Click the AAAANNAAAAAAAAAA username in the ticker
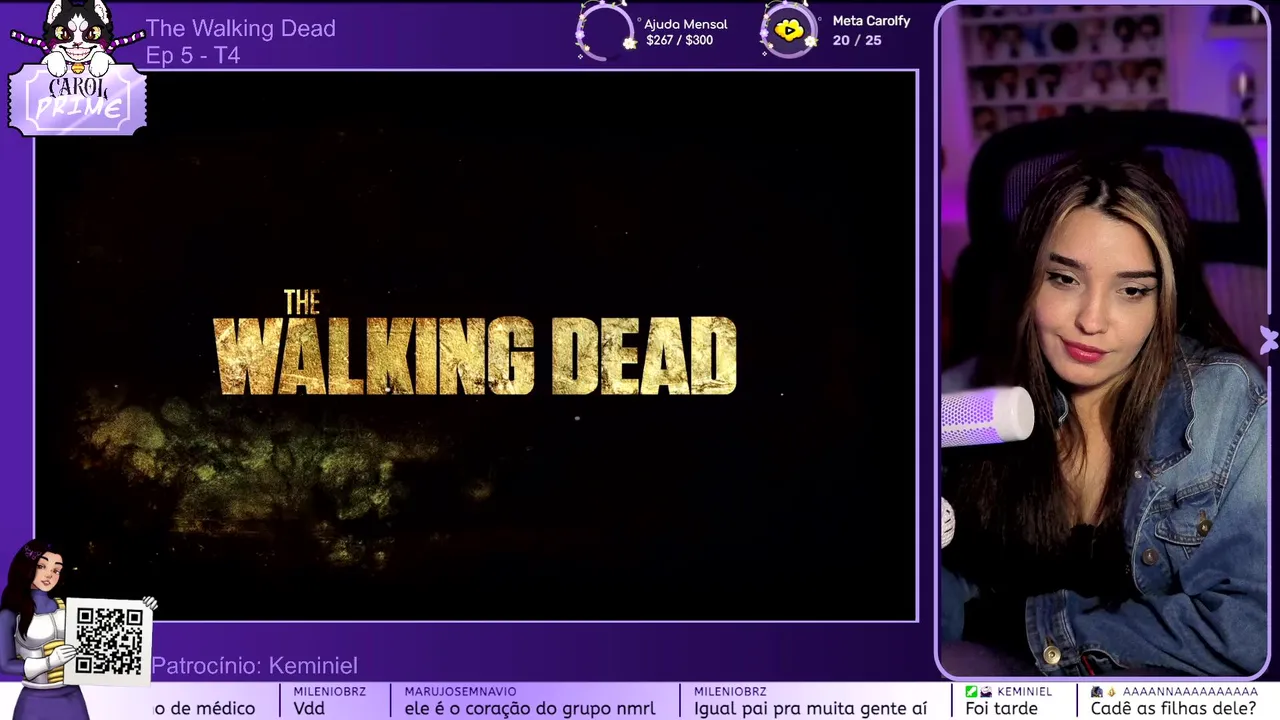The height and width of the screenshot is (720, 1280). pyautogui.click(x=1190, y=691)
